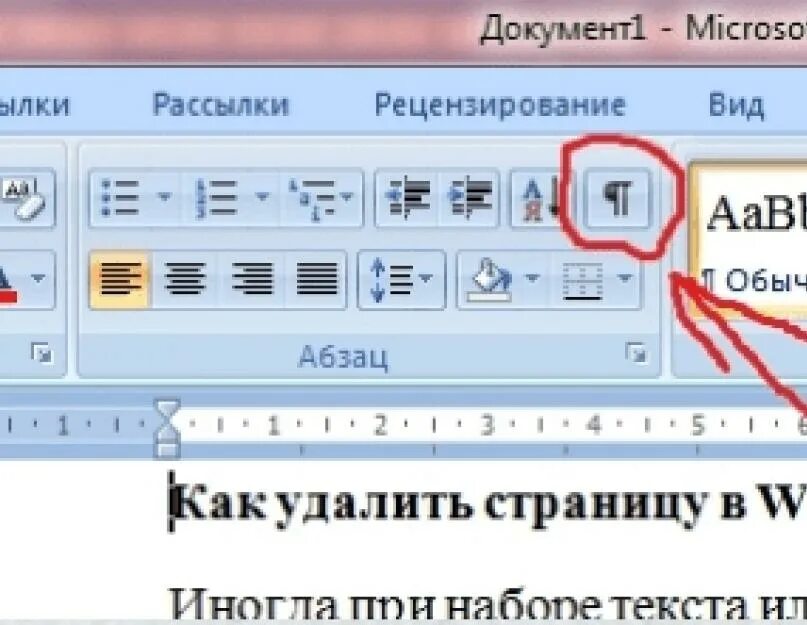The image size is (807, 625).
Task: Apply shading with the paint bucket
Action: tap(489, 280)
